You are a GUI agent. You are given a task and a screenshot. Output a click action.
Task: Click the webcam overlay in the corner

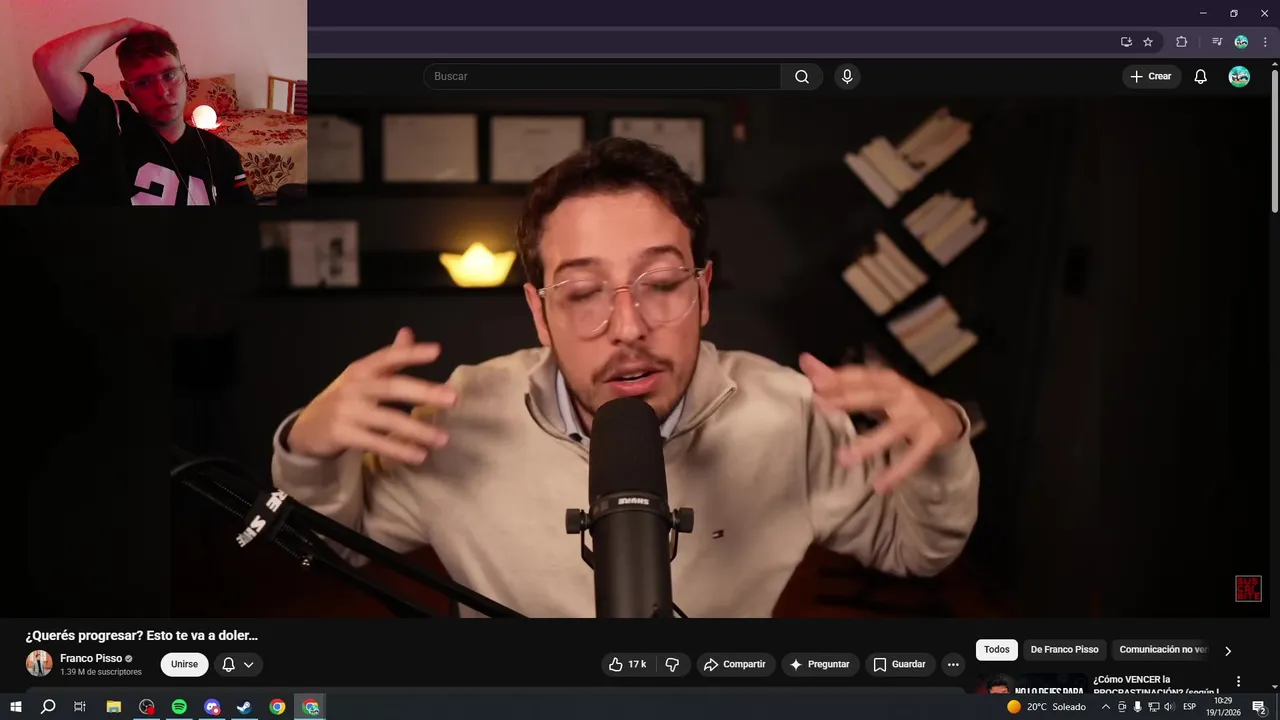point(153,102)
